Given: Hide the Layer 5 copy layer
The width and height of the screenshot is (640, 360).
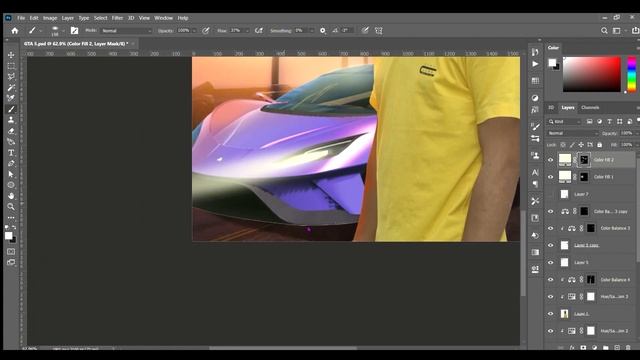Looking at the screenshot, I should click(x=551, y=245).
